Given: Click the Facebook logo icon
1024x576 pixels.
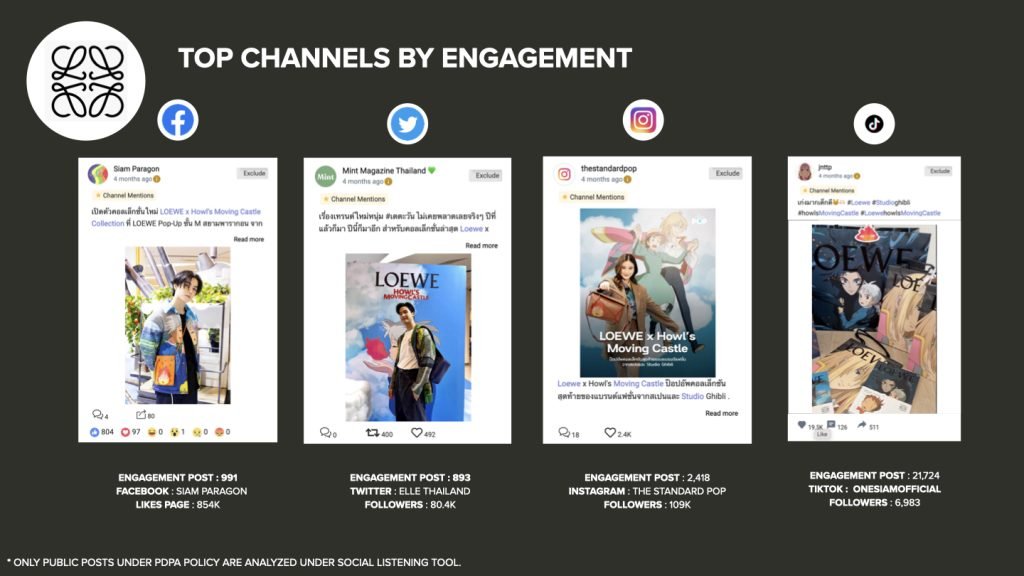Looking at the screenshot, I should click(178, 120).
